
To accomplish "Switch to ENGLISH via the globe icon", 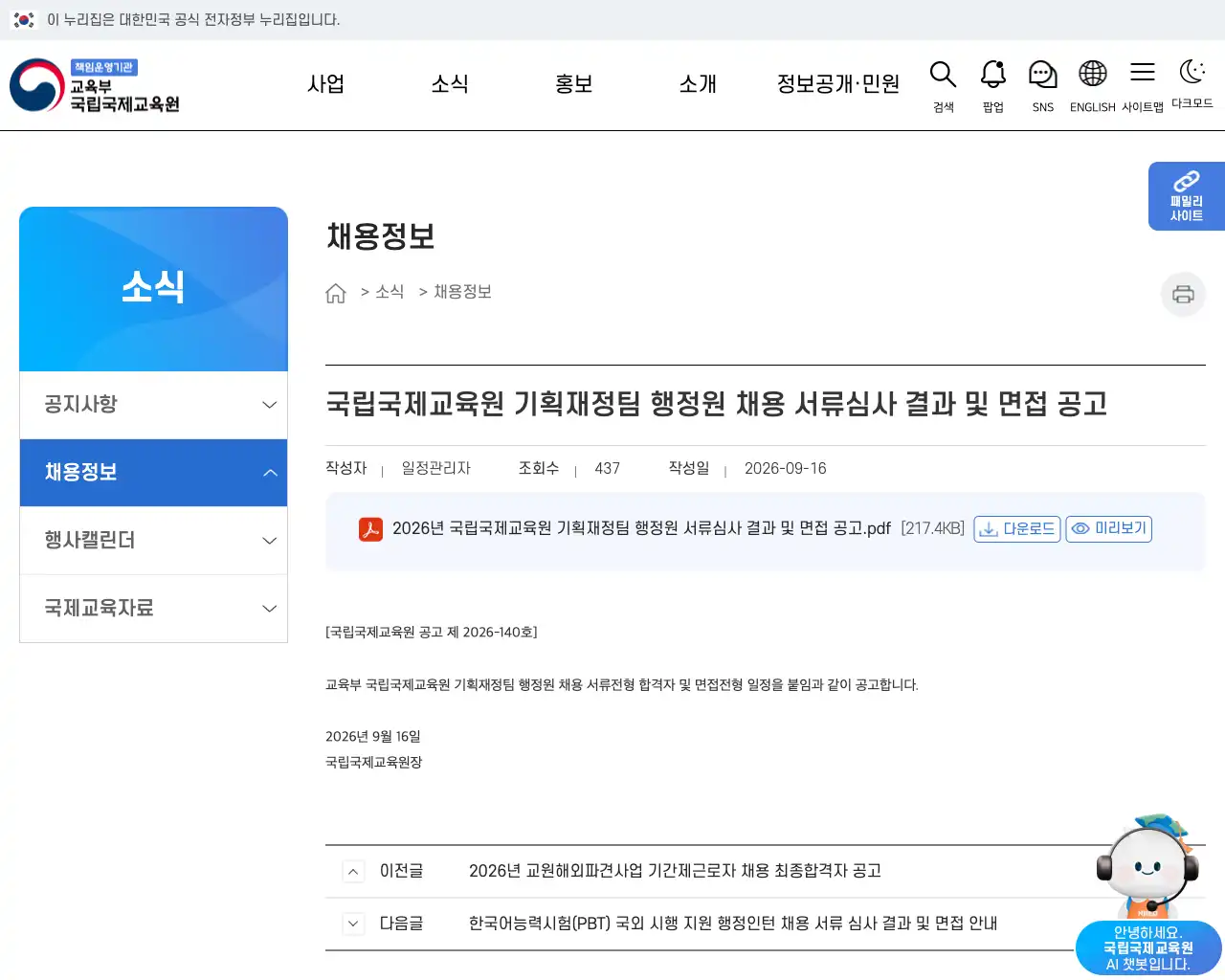I will [x=1092, y=74].
